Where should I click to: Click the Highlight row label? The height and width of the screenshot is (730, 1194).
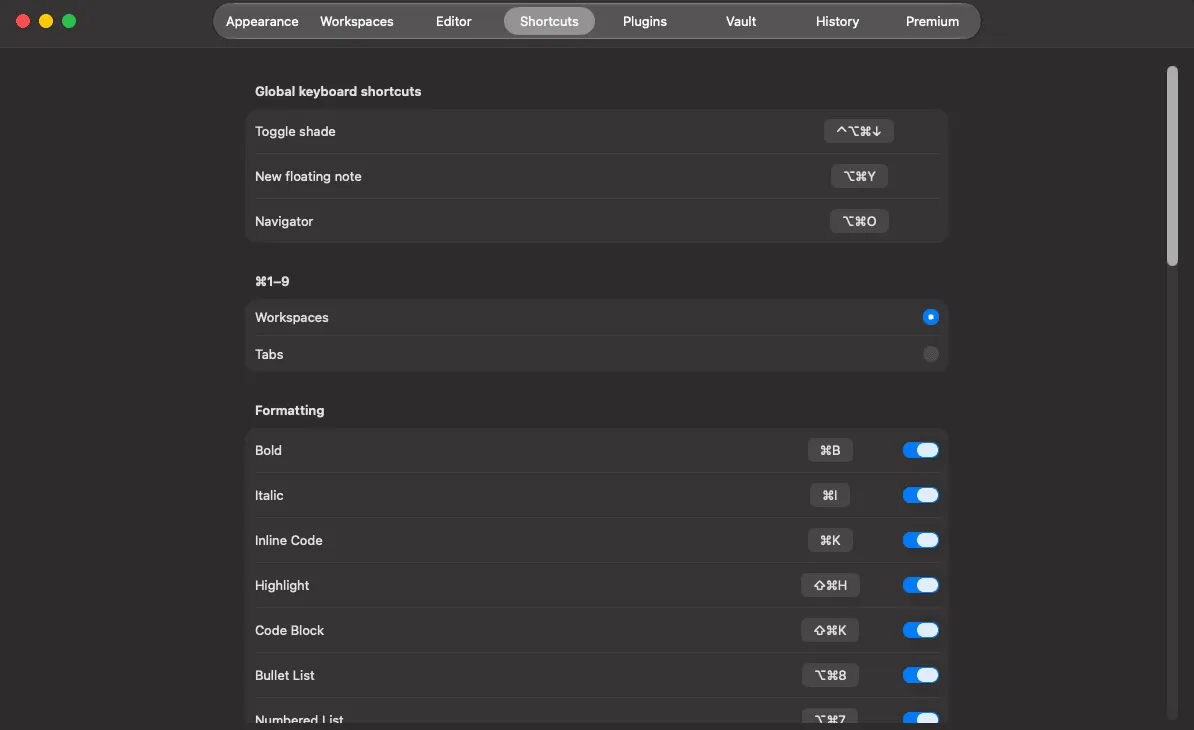tap(282, 585)
